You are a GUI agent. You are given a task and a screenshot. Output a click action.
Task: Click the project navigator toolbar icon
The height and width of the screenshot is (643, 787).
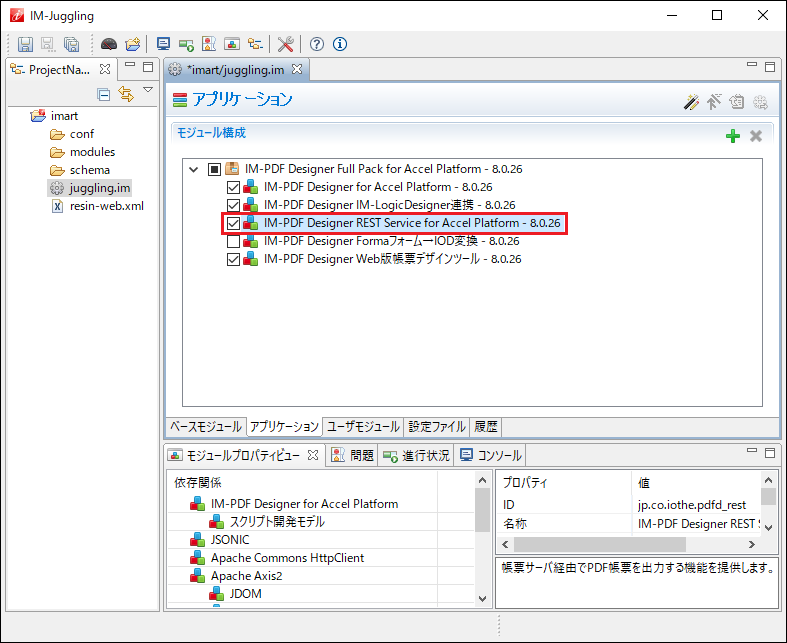tap(255, 44)
